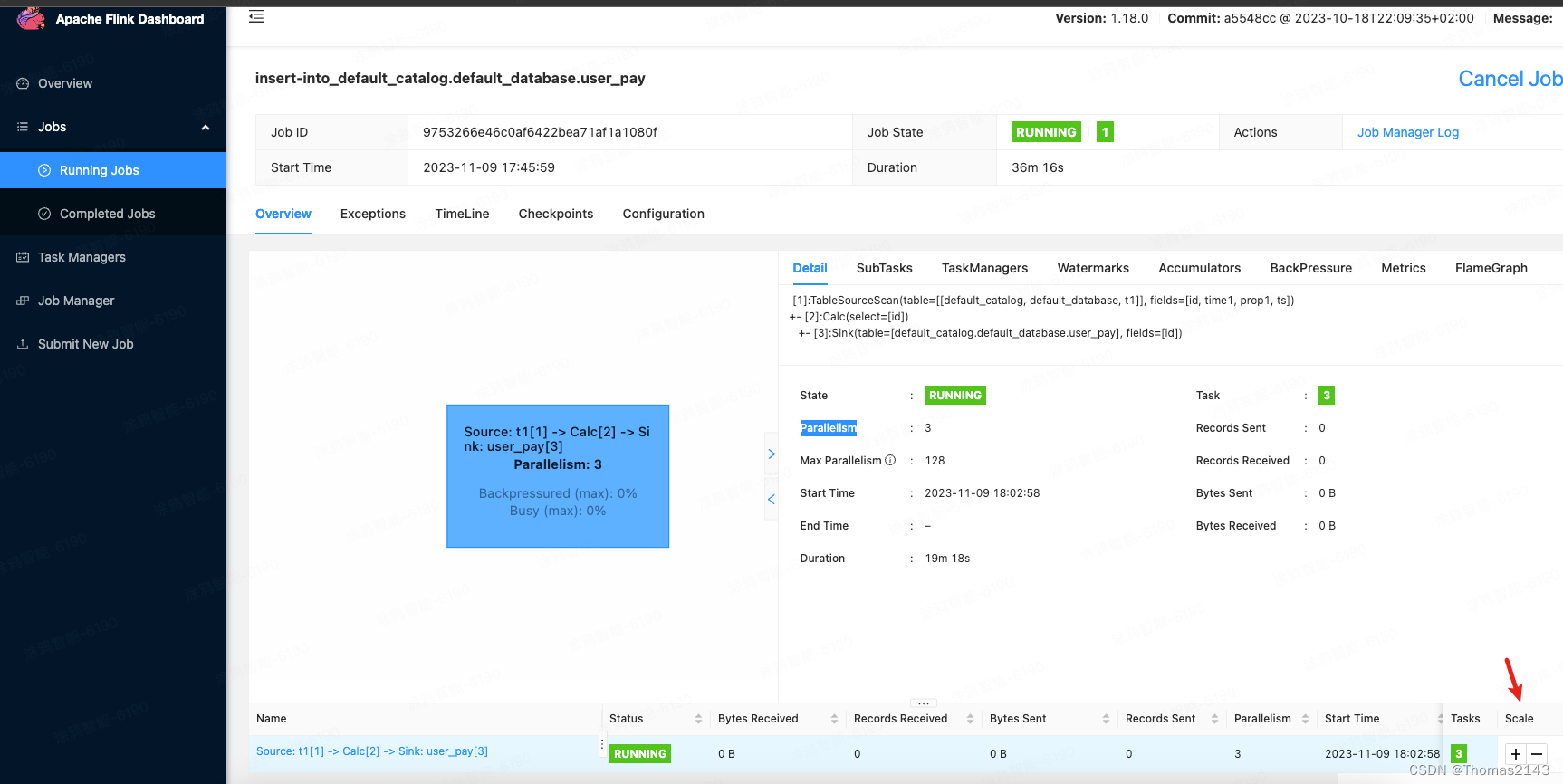
Task: Open Overview in the sidebar
Action: pos(65,83)
